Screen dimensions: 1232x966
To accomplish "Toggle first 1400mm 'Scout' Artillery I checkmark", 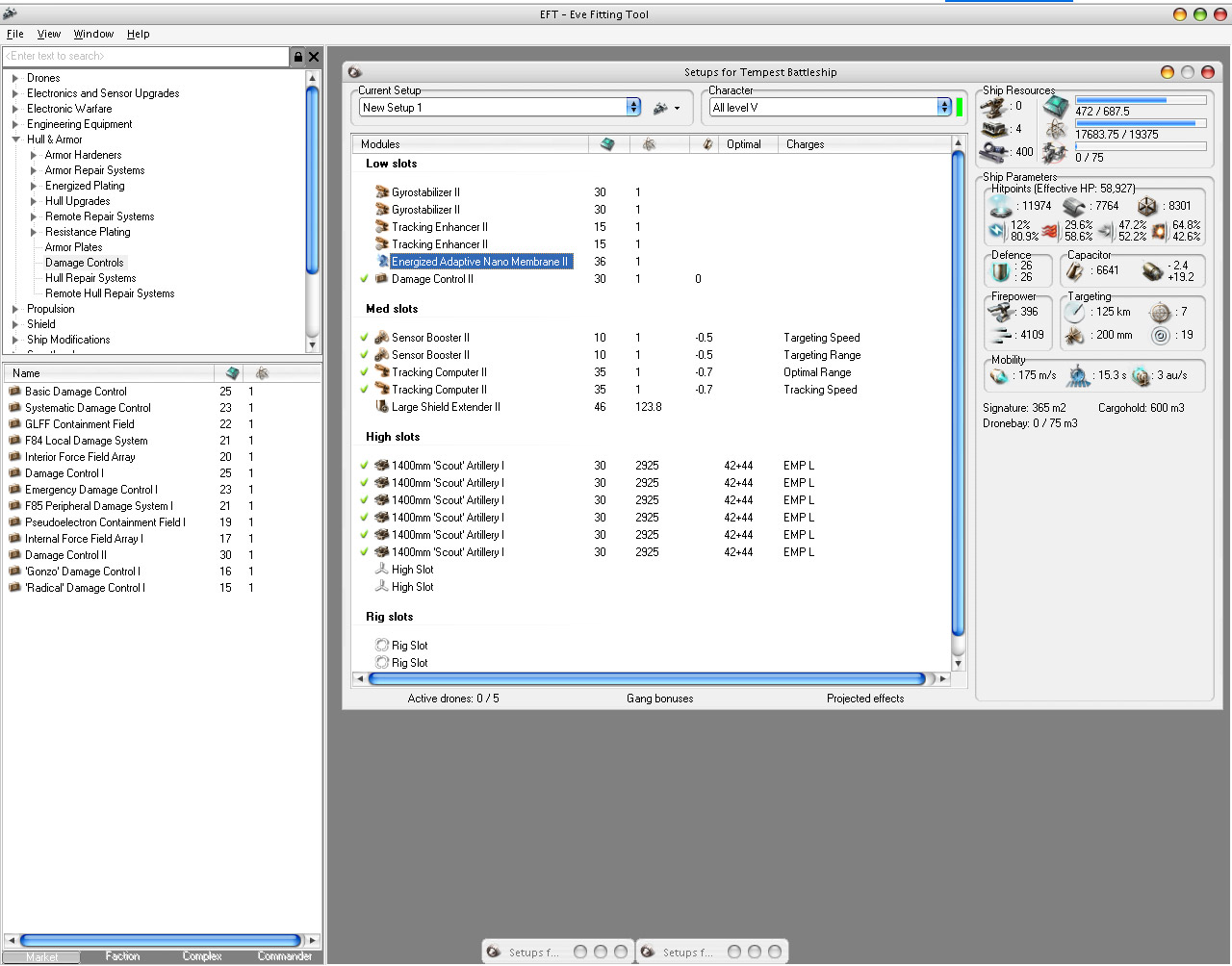I will (x=365, y=466).
